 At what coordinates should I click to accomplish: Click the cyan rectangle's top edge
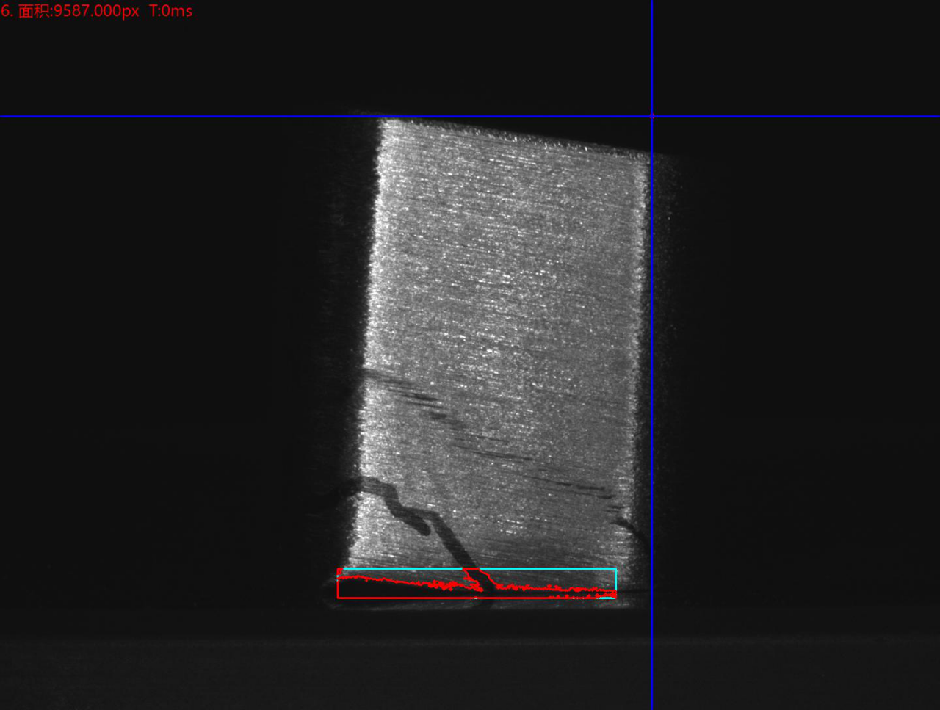540,569
